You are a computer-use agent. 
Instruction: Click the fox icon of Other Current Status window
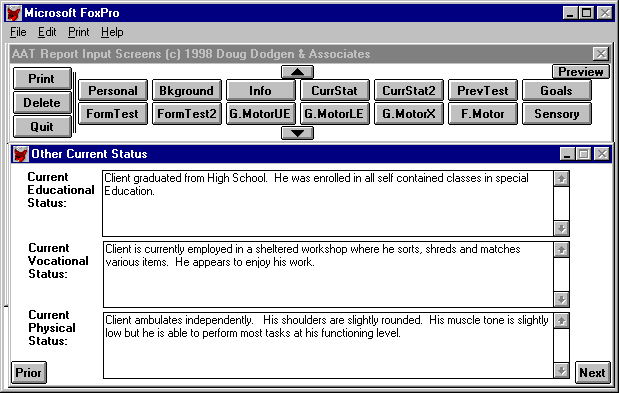click(x=21, y=154)
